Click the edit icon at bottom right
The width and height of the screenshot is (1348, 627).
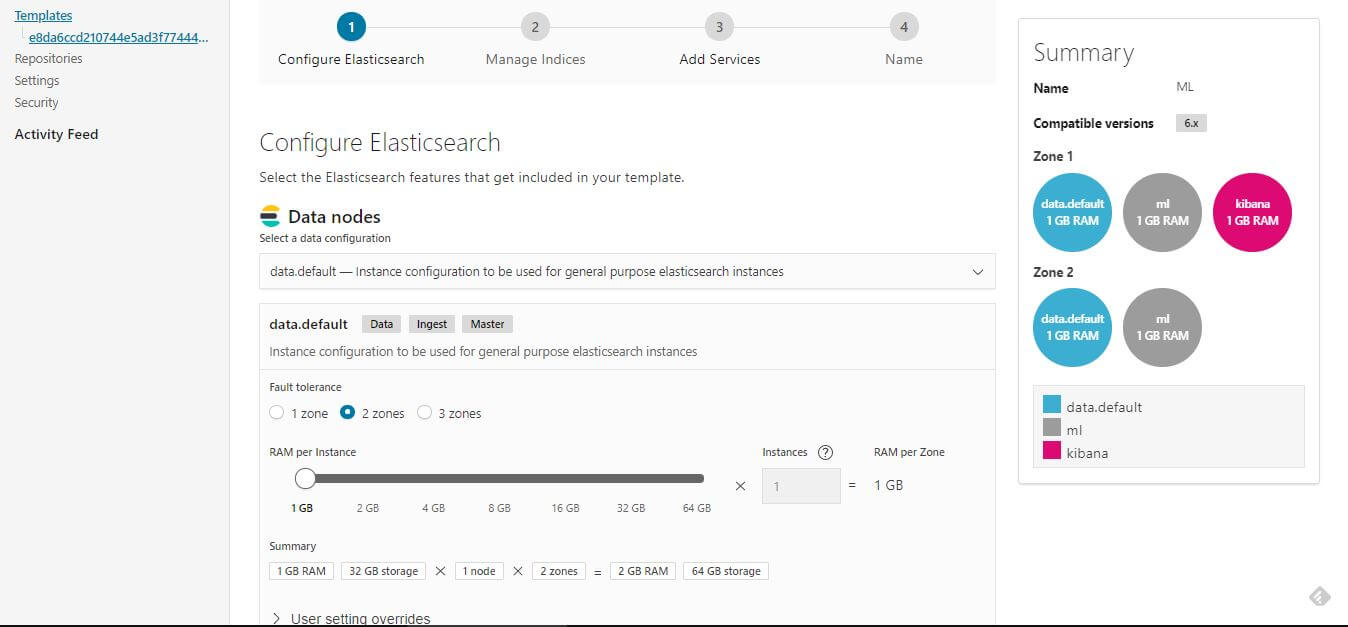[x=1319, y=596]
